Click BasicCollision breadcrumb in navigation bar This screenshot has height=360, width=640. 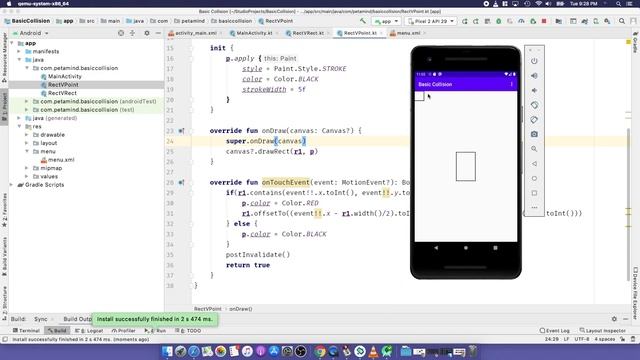pos(27,21)
